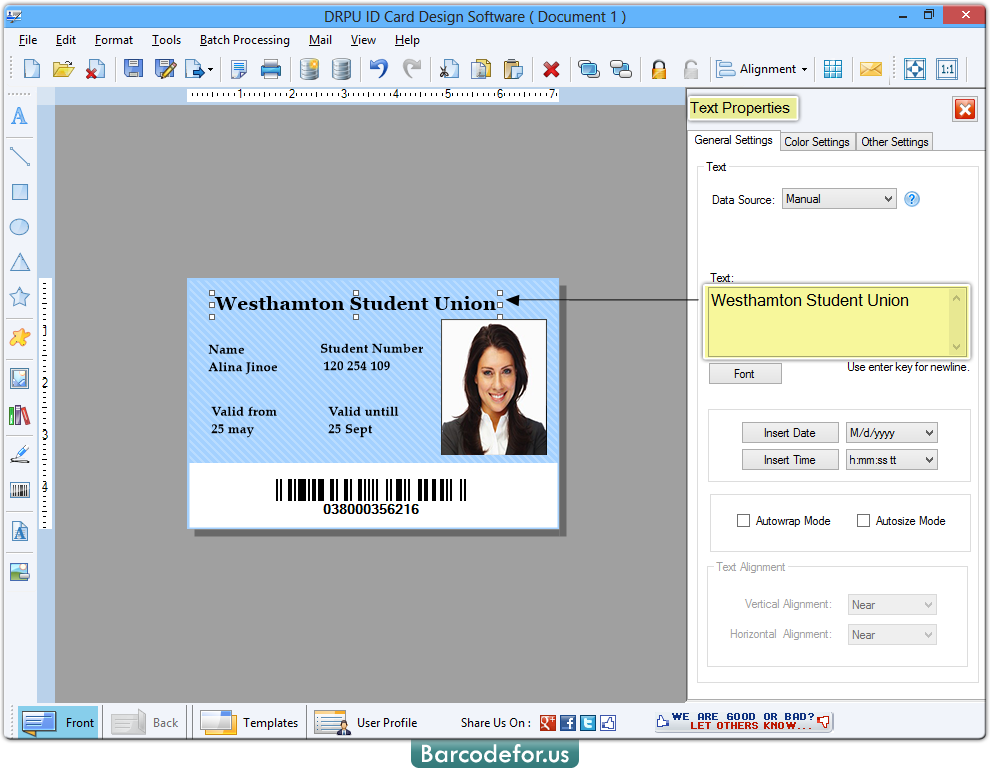
Task: Enable Autowrap Mode
Action: pos(742,520)
